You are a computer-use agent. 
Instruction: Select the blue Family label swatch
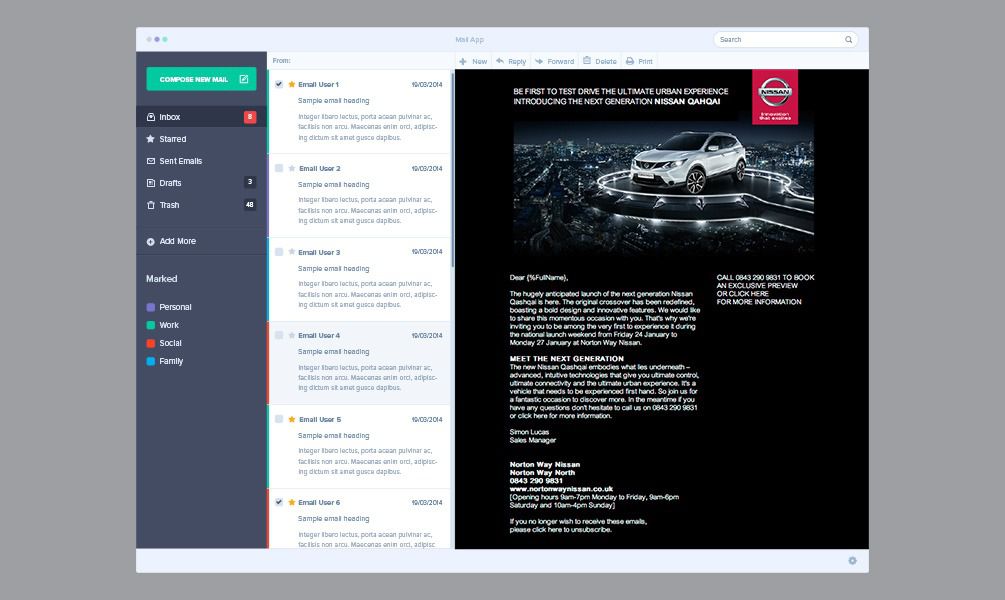click(151, 361)
